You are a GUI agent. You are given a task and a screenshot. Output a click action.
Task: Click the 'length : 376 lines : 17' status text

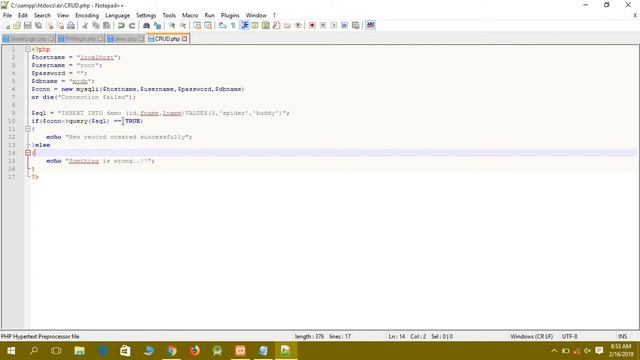[x=322, y=336]
